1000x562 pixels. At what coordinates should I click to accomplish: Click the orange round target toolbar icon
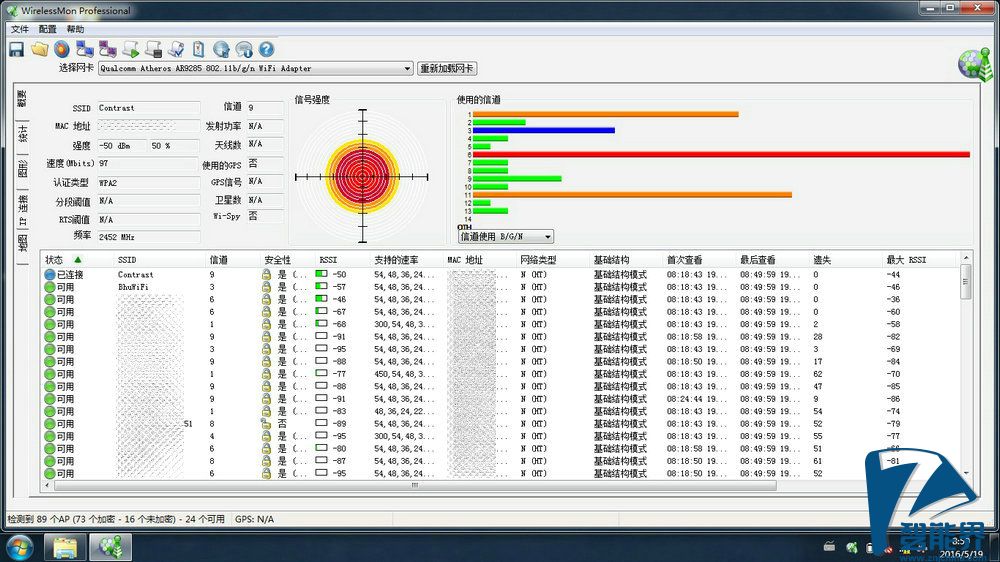tap(62, 48)
